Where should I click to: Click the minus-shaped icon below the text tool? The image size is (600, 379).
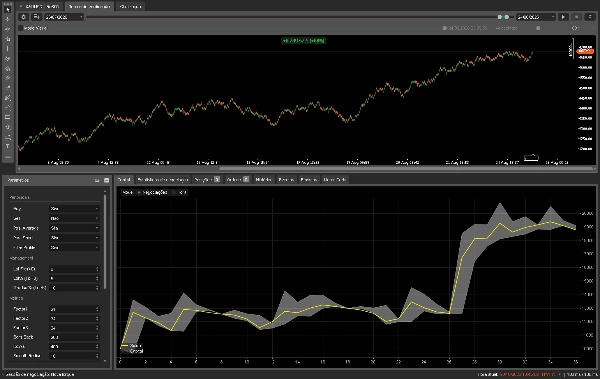7,157
